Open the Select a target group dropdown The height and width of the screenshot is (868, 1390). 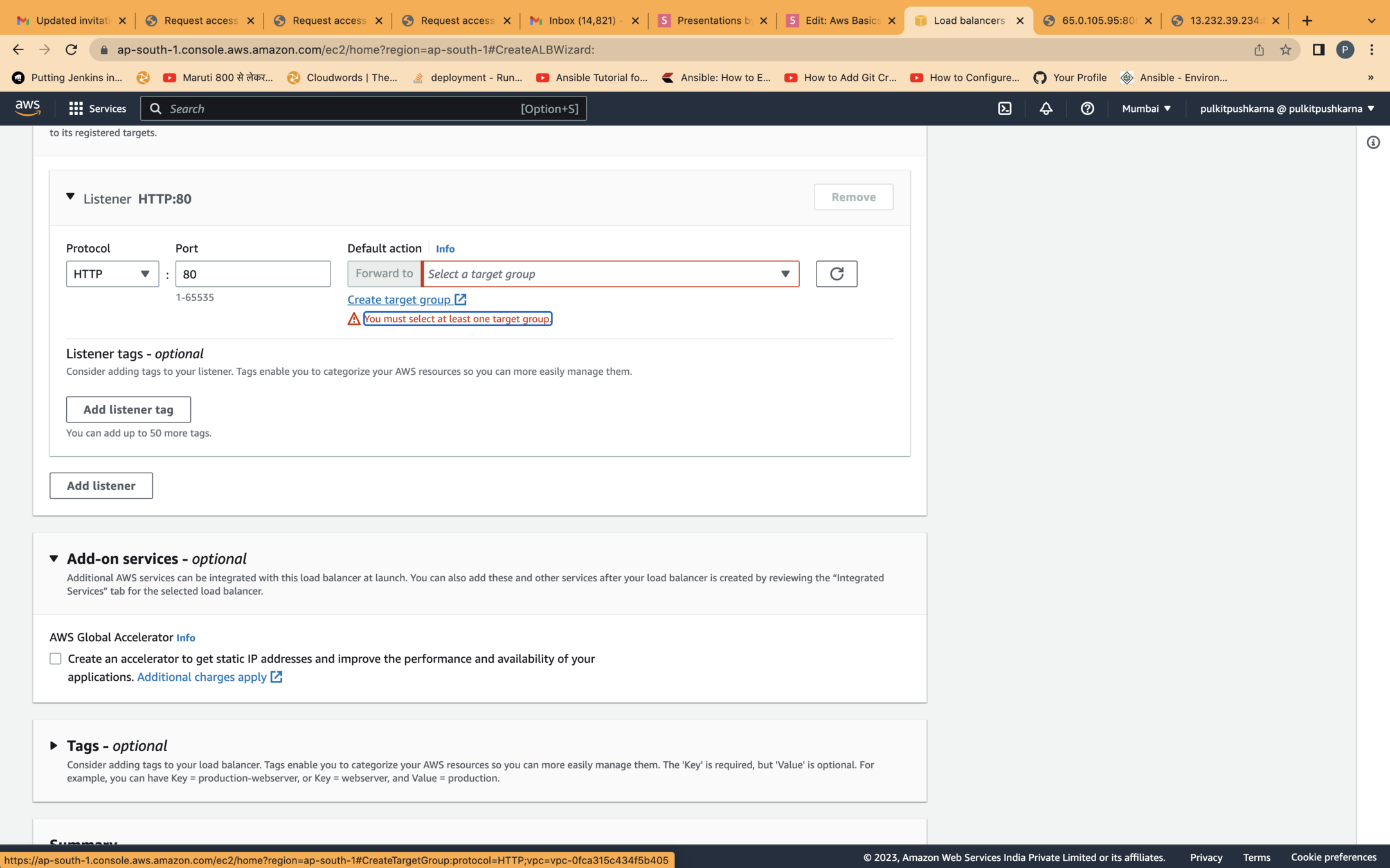pos(609,274)
